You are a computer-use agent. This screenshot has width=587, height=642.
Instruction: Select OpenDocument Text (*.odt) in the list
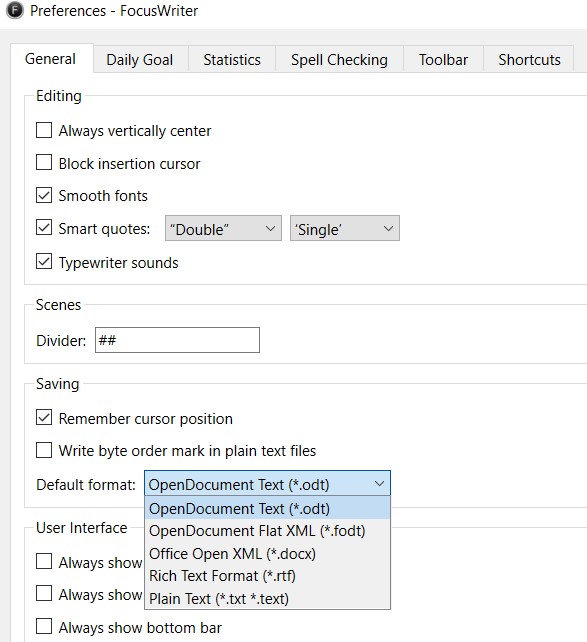click(268, 509)
